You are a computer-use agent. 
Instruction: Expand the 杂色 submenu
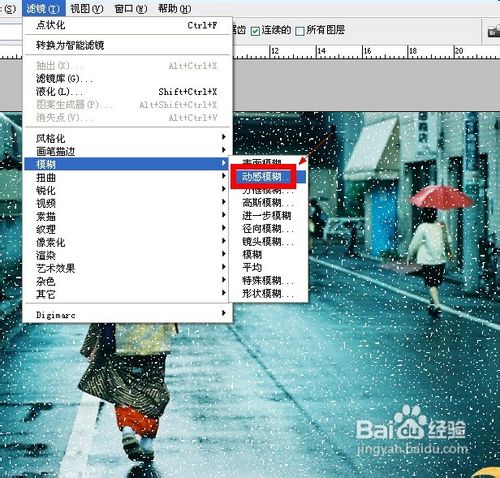[x=127, y=281]
